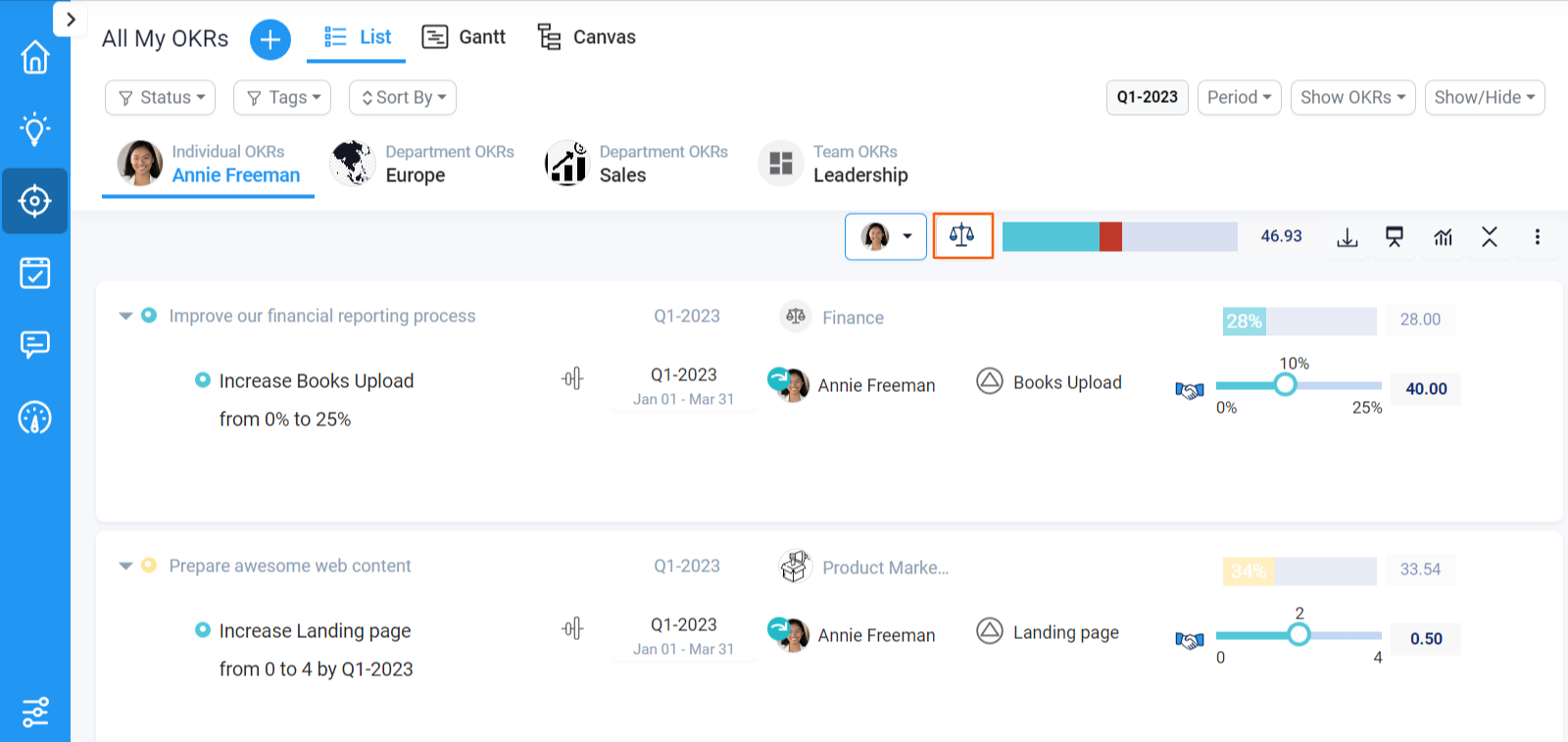
Task: Open the three-dot more options menu
Action: pyautogui.click(x=1537, y=237)
